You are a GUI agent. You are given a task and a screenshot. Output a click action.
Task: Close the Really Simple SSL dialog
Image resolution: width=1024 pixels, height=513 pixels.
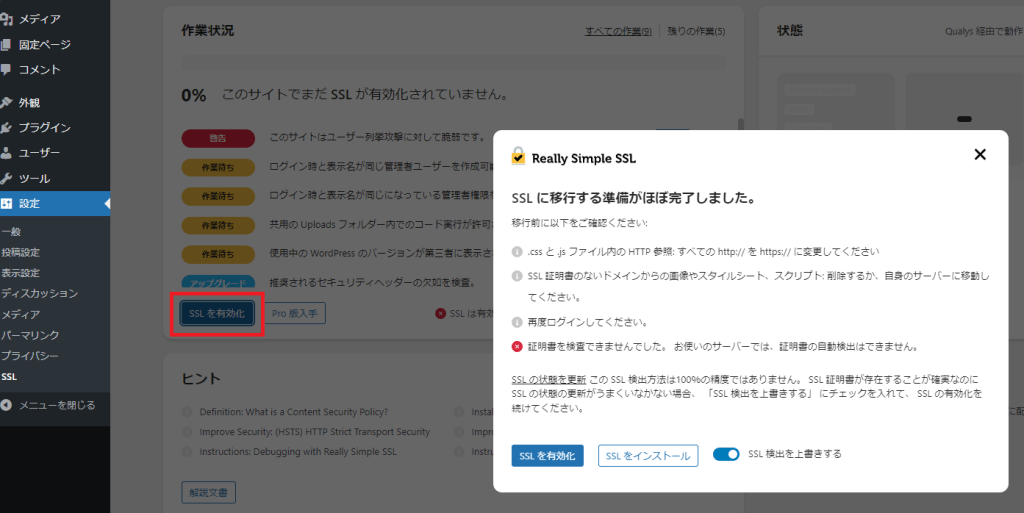pyautogui.click(x=980, y=154)
